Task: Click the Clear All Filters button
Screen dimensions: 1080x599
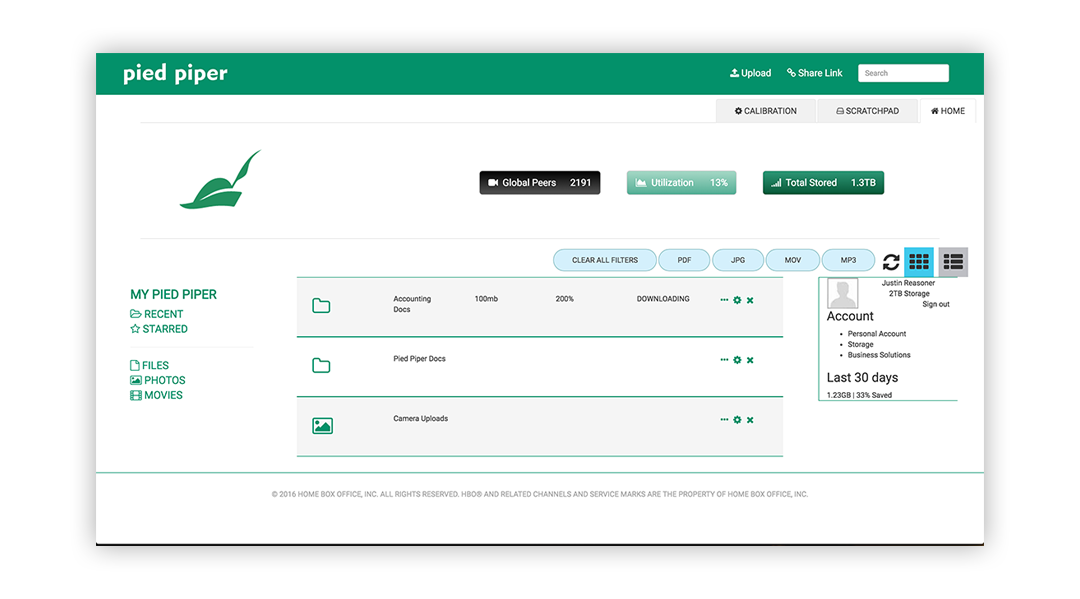Action: click(605, 260)
